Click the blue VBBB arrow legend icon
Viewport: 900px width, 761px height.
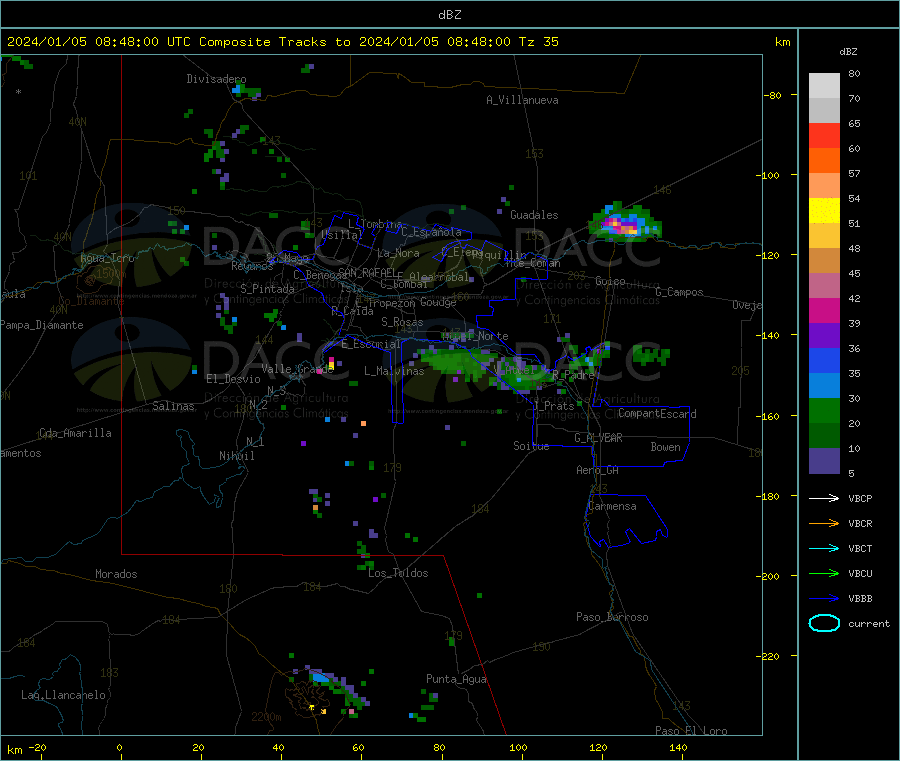tap(824, 598)
